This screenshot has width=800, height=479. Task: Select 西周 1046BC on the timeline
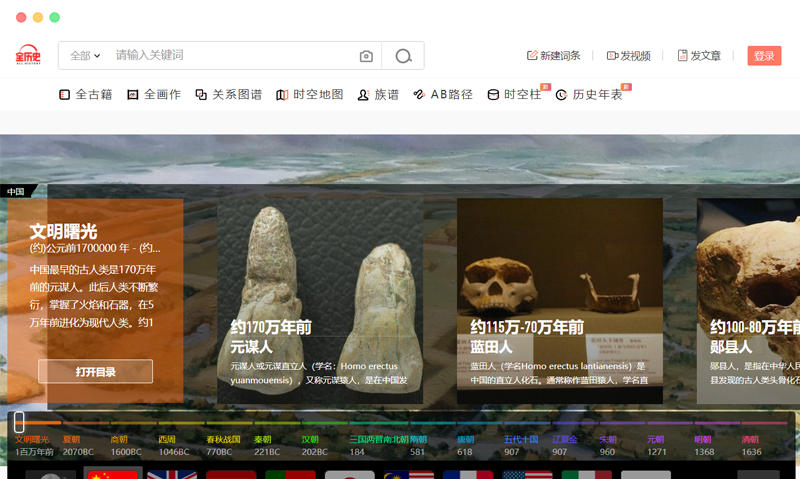point(173,445)
